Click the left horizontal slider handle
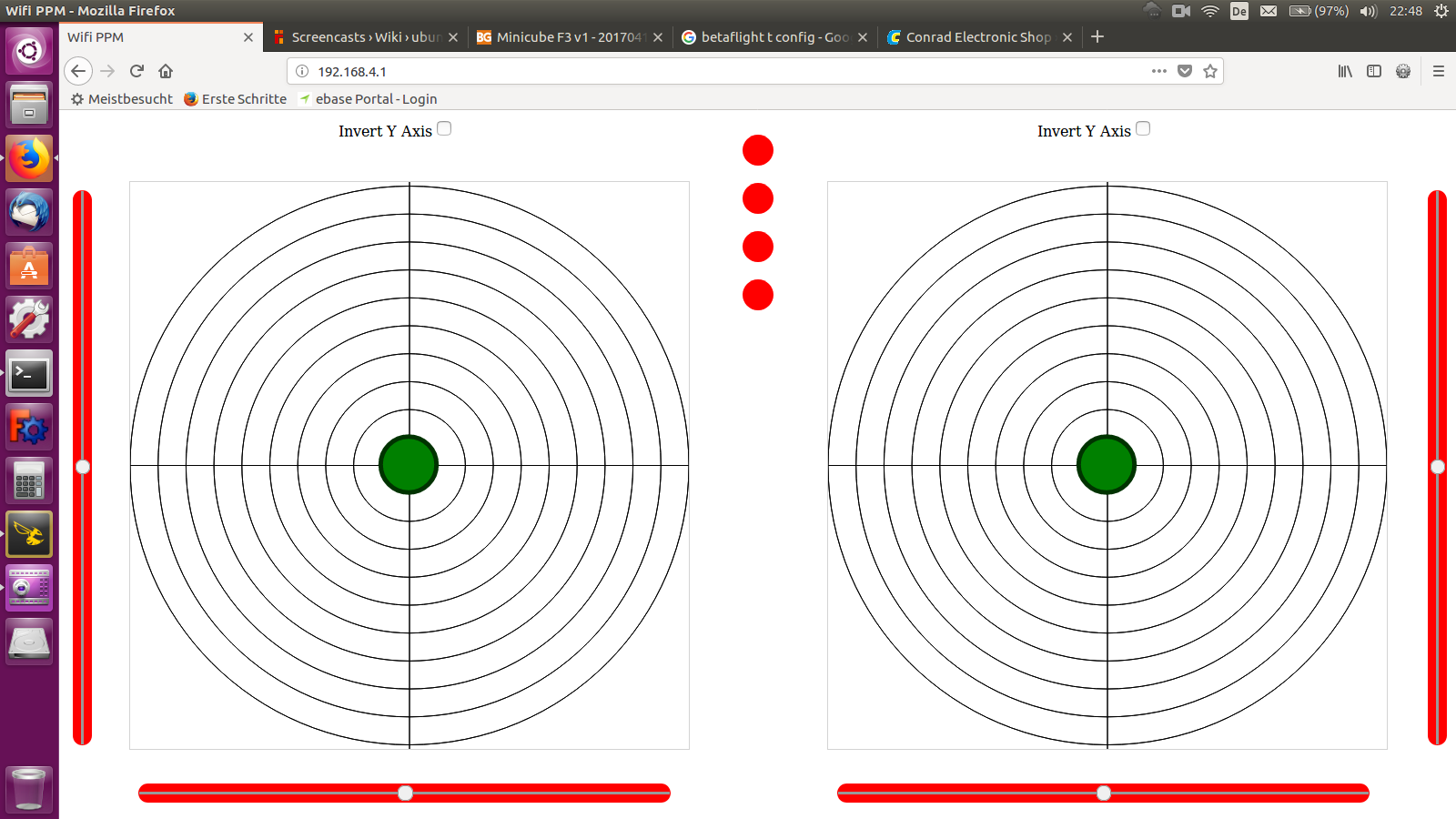1456x819 pixels. (x=405, y=793)
